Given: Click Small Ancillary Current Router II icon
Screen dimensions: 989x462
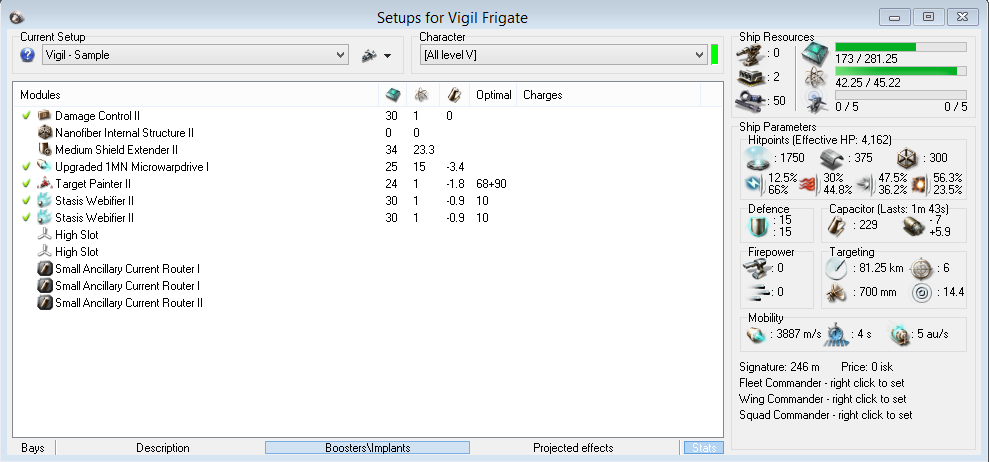Looking at the screenshot, I should click(x=44, y=303).
